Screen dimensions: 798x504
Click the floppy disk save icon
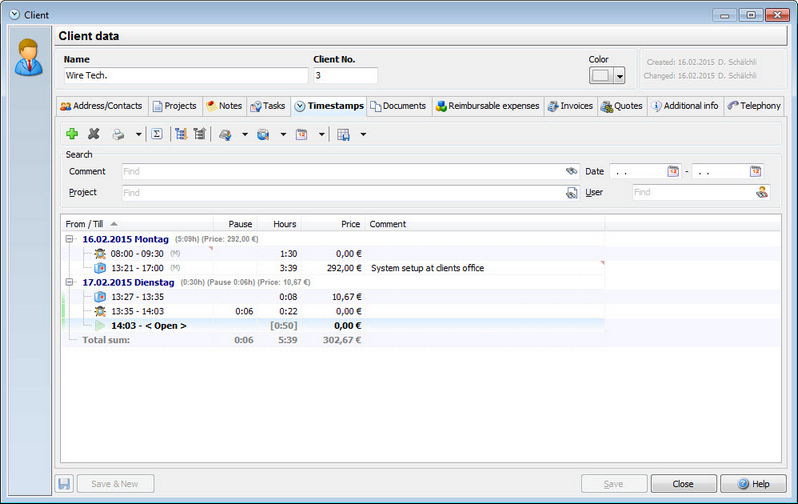coord(64,484)
